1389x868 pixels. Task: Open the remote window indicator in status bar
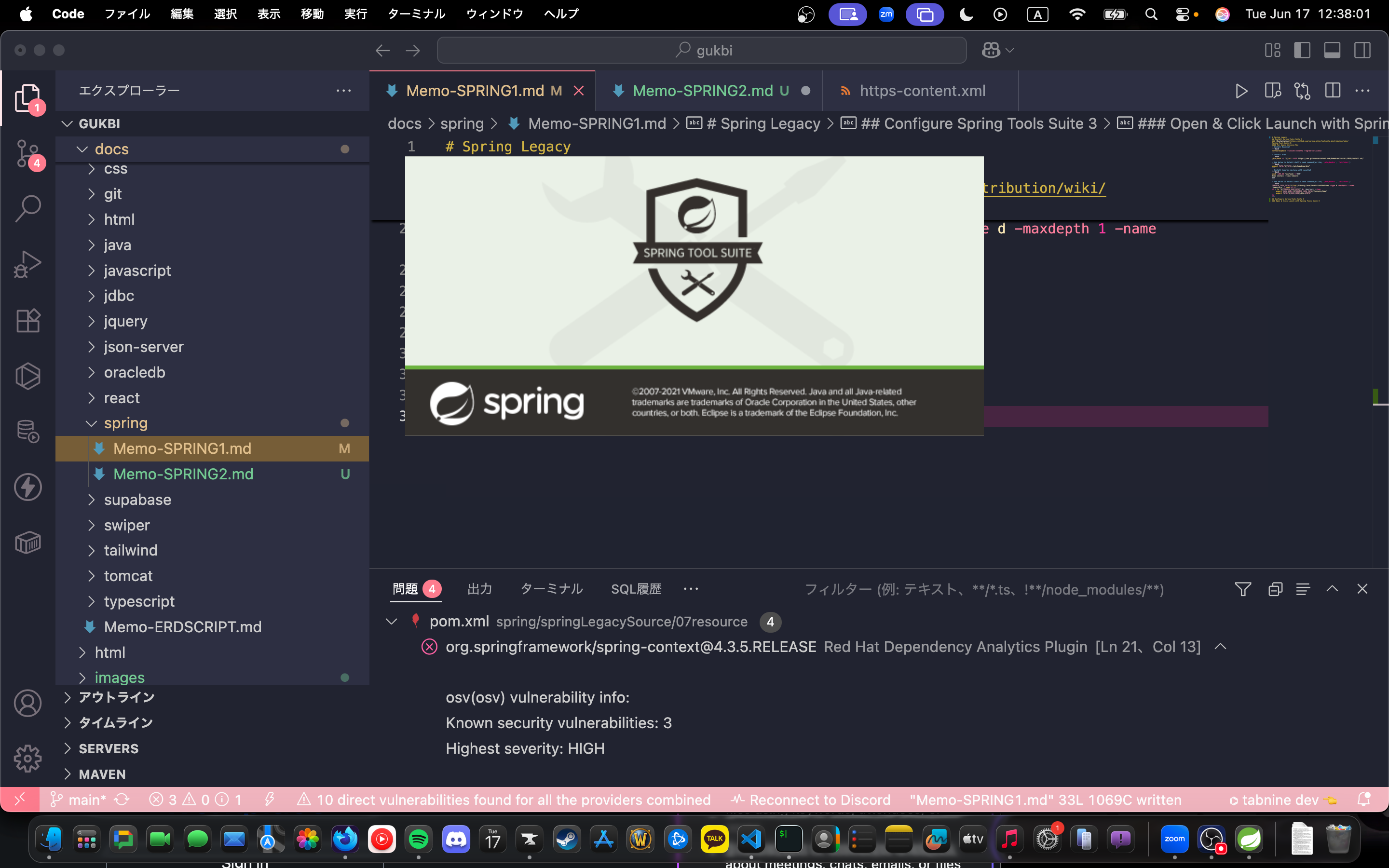click(19, 800)
